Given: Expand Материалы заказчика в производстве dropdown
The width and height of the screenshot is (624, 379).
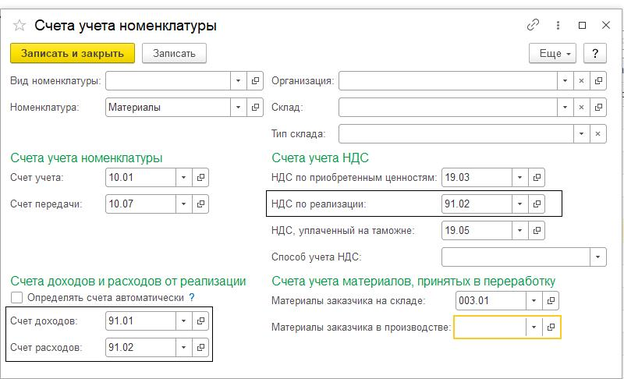Looking at the screenshot, I should tap(534, 327).
